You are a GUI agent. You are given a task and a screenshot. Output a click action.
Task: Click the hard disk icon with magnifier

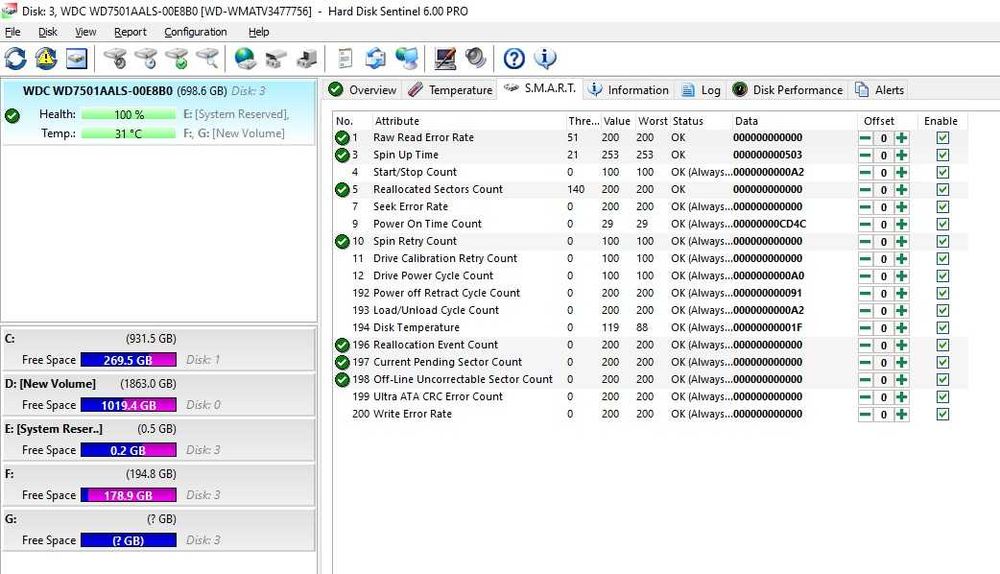pyautogui.click(x=208, y=59)
